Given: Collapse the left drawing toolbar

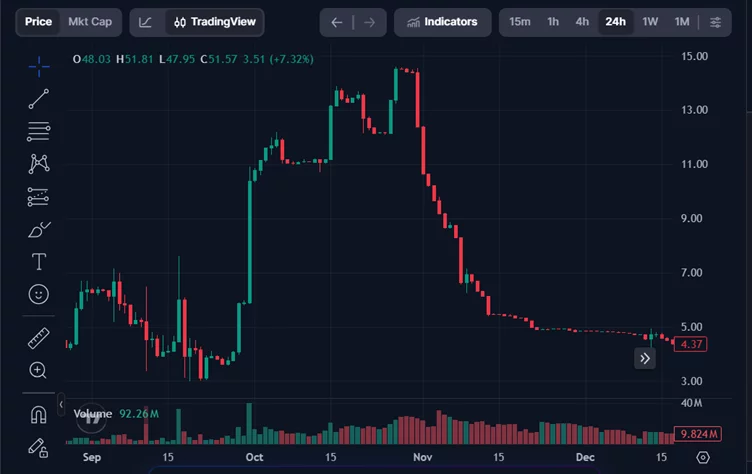Looking at the screenshot, I should (61, 405).
